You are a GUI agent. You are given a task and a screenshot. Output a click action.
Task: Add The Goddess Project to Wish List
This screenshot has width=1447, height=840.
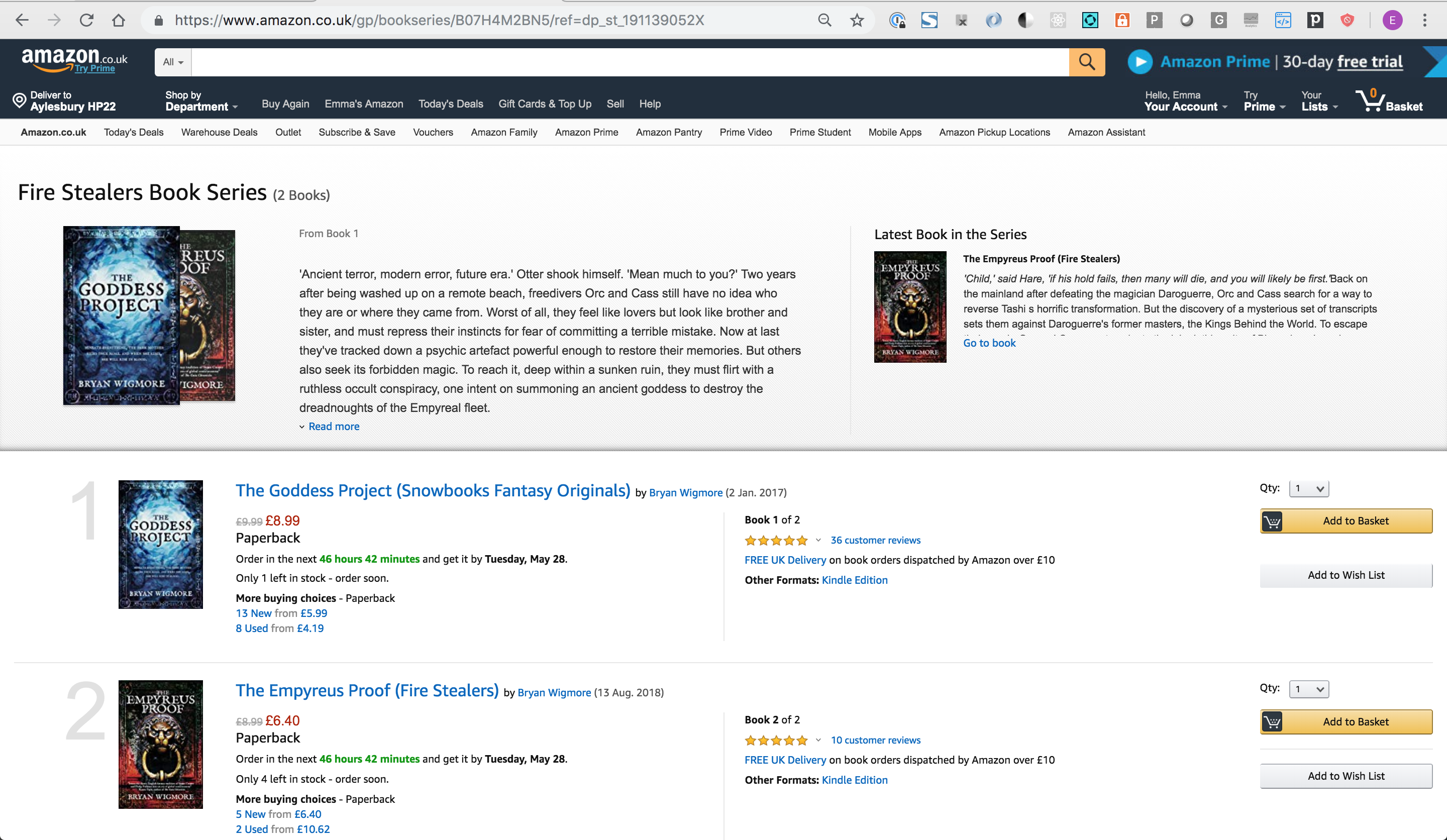pos(1346,575)
